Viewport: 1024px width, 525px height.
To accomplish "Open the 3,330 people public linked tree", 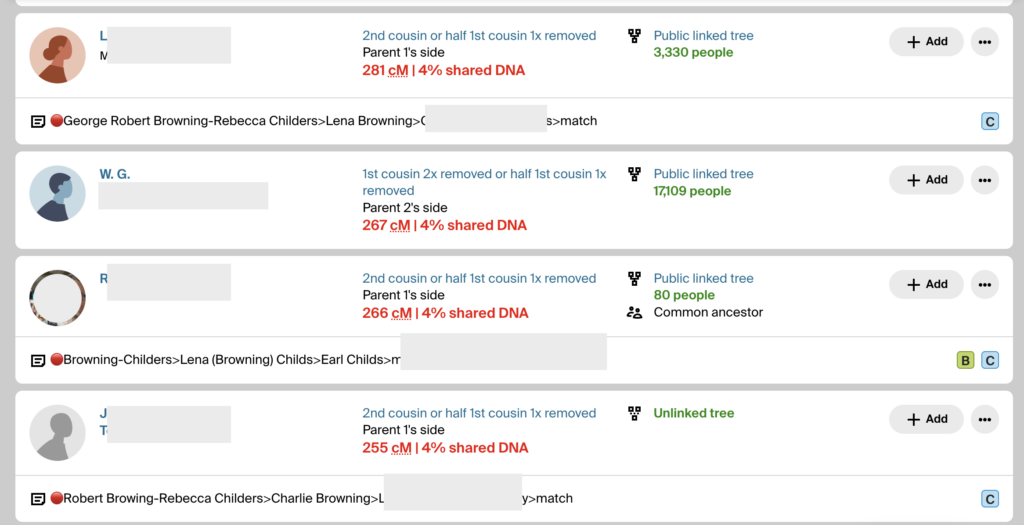I will 693,52.
